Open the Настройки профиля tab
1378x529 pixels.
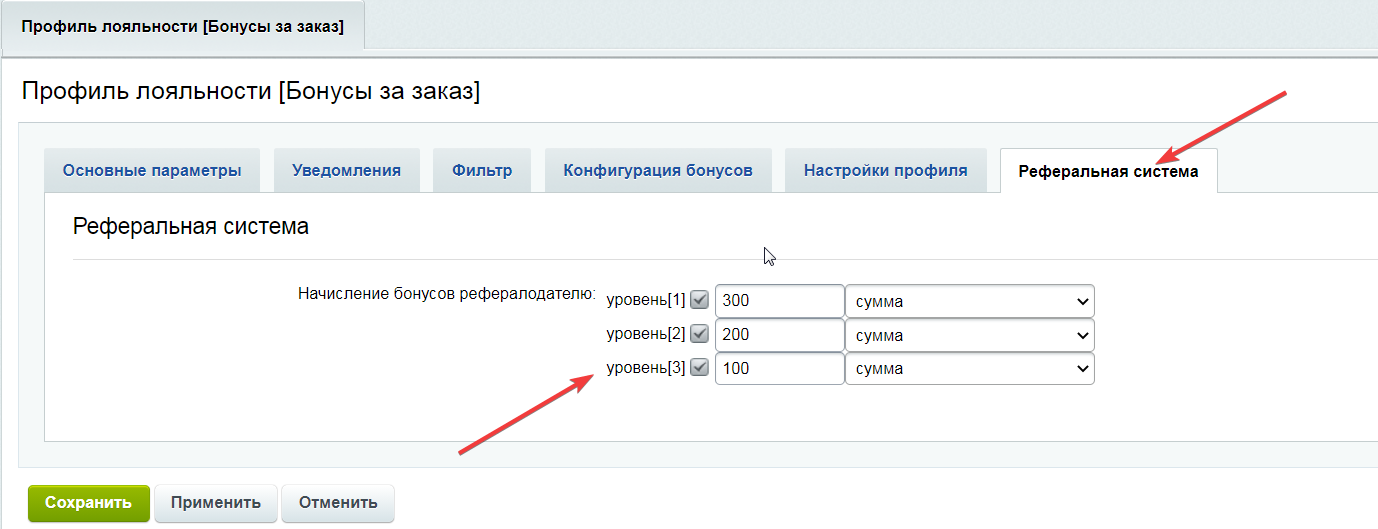click(x=886, y=170)
